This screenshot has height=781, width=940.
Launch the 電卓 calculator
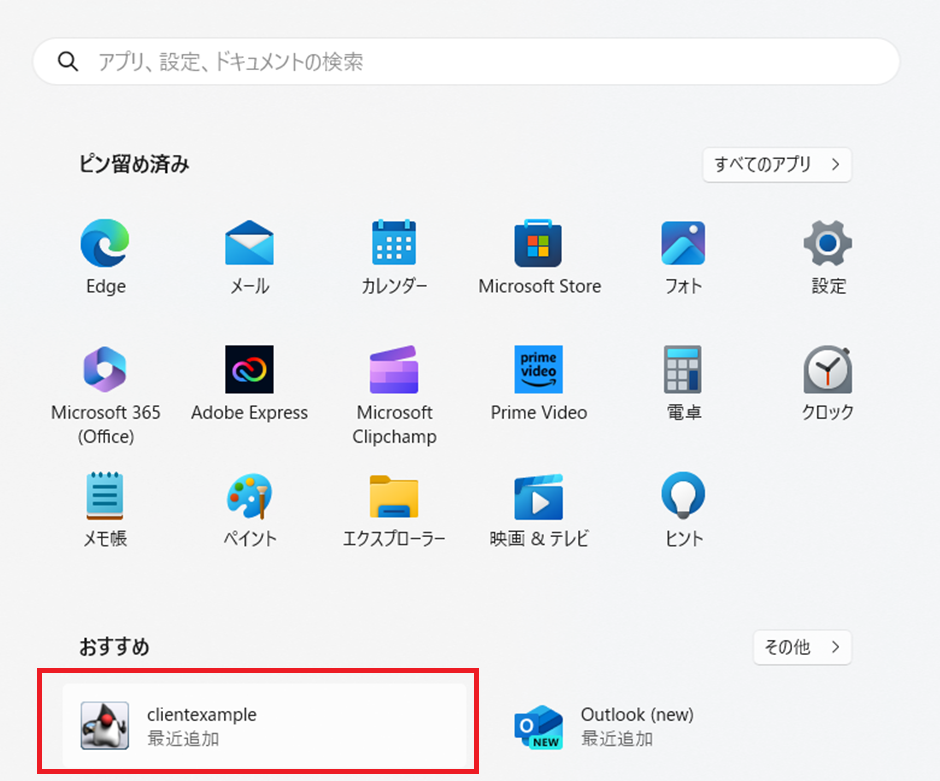click(x=683, y=369)
